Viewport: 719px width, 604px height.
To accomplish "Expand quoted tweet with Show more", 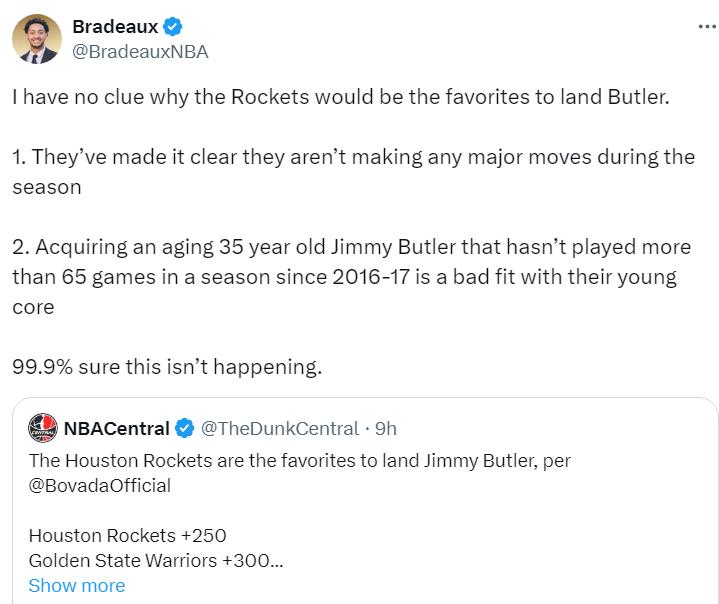I will pyautogui.click(x=77, y=586).
